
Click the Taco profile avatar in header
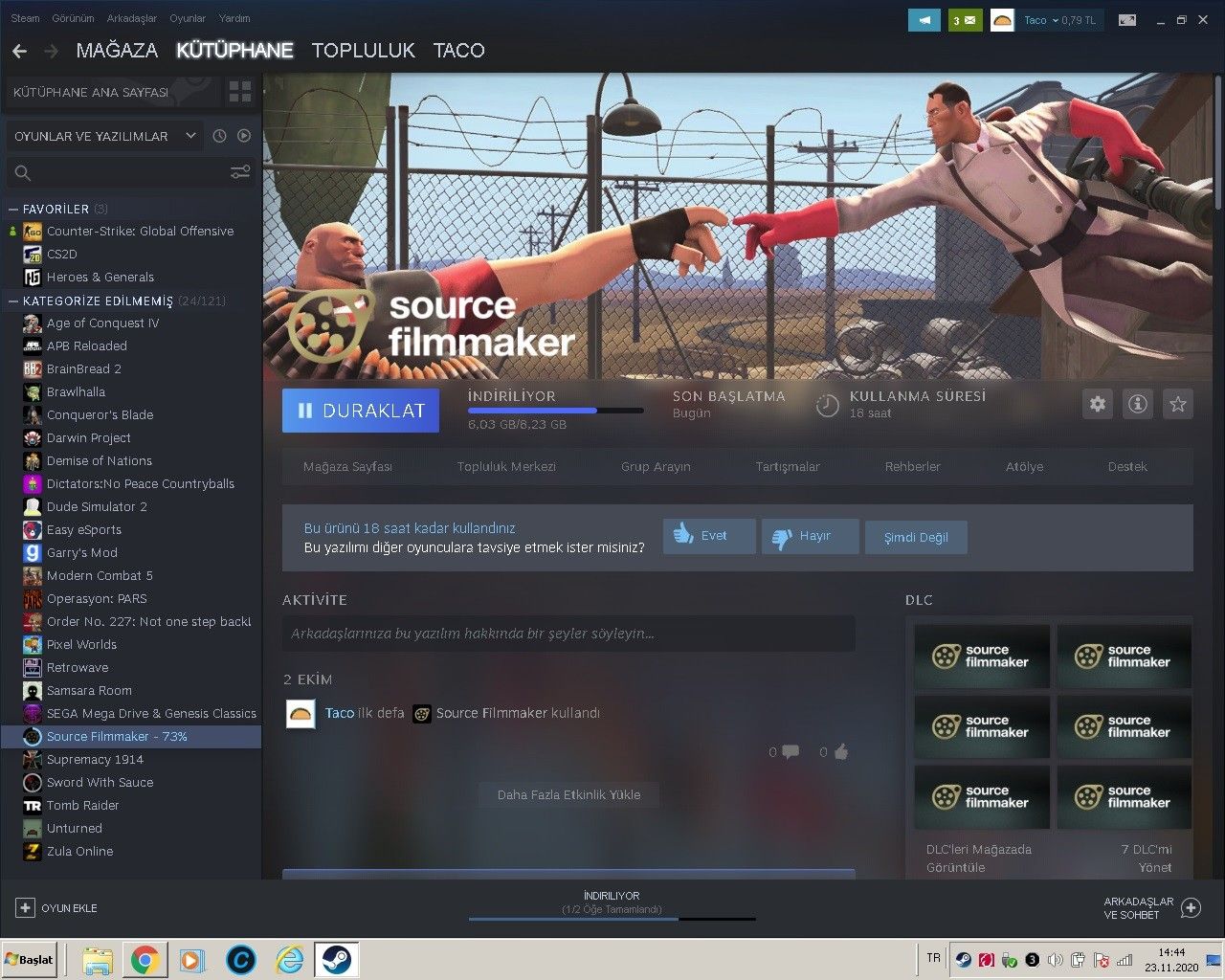1002,20
